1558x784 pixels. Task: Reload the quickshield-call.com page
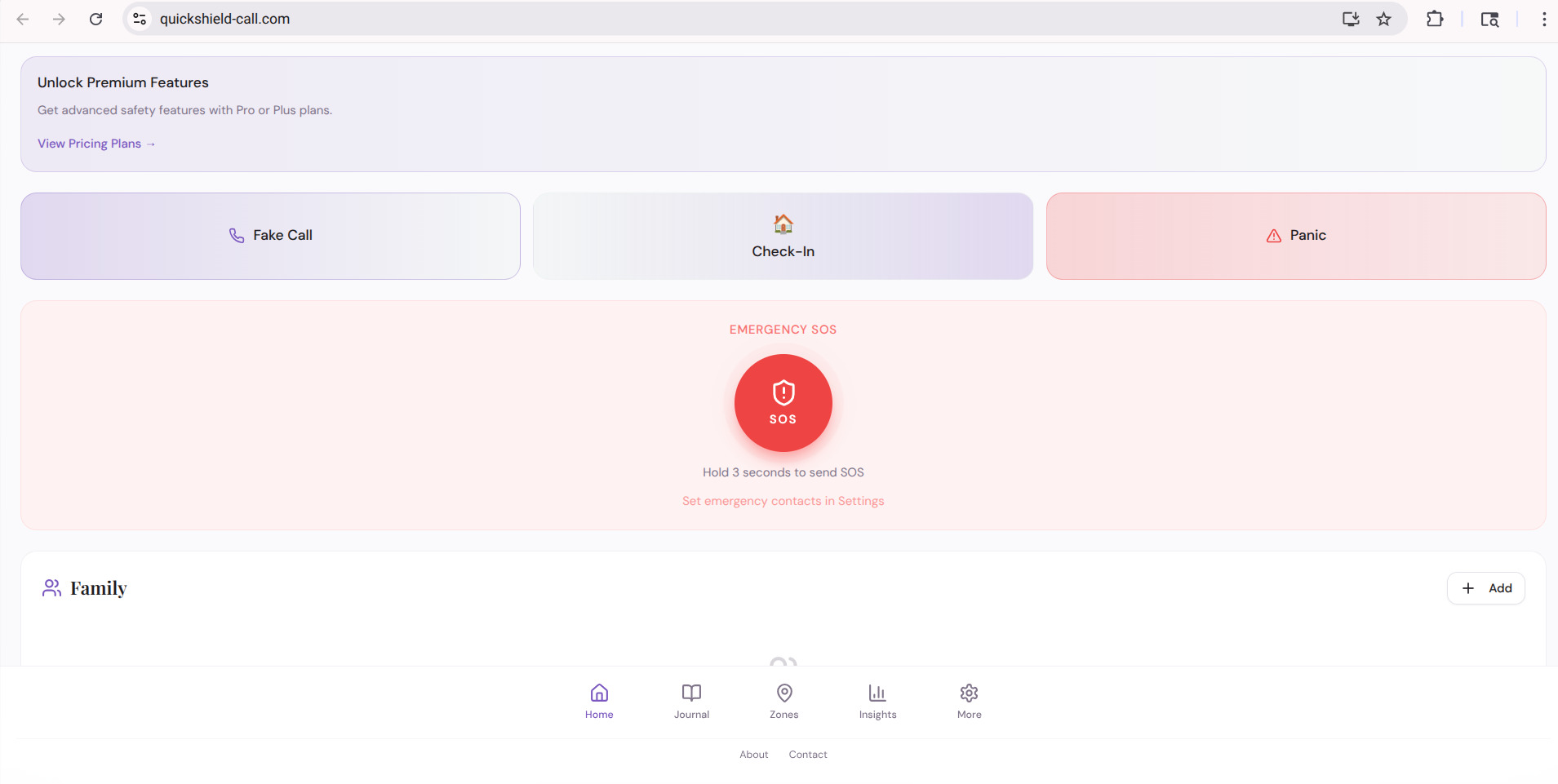coord(95,19)
